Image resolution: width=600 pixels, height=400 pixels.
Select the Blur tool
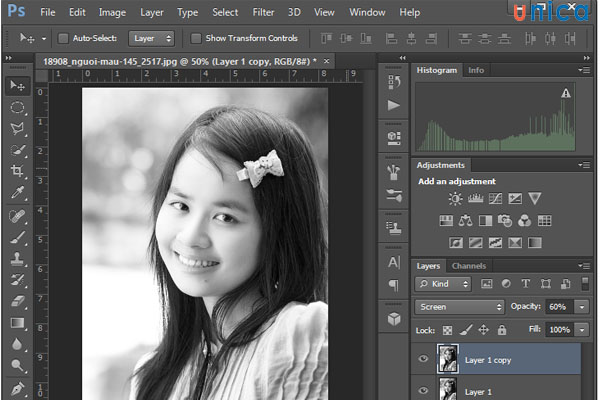coord(17,344)
